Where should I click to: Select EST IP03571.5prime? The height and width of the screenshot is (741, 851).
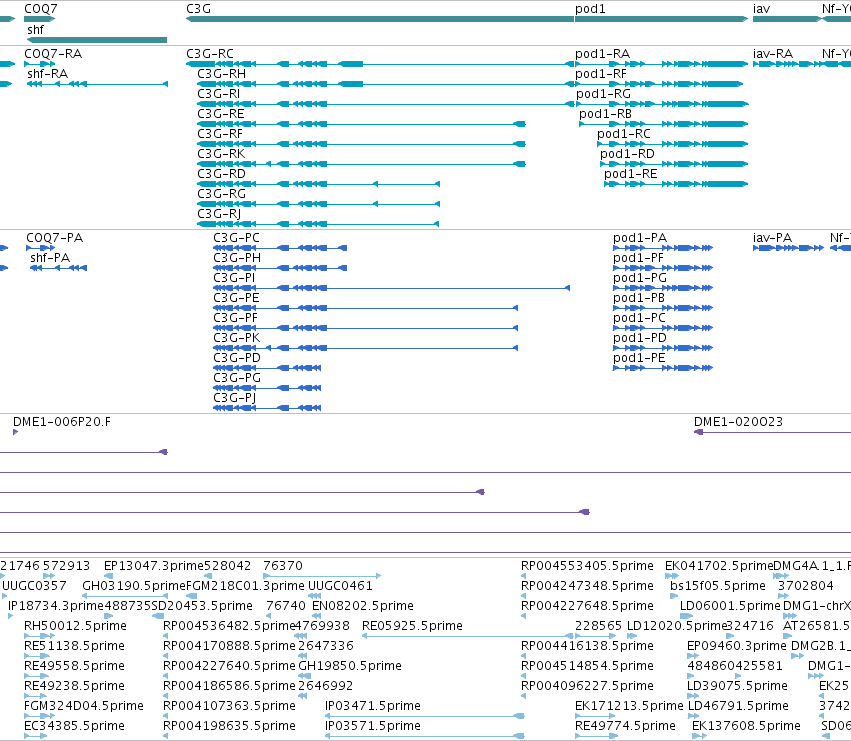[373, 726]
